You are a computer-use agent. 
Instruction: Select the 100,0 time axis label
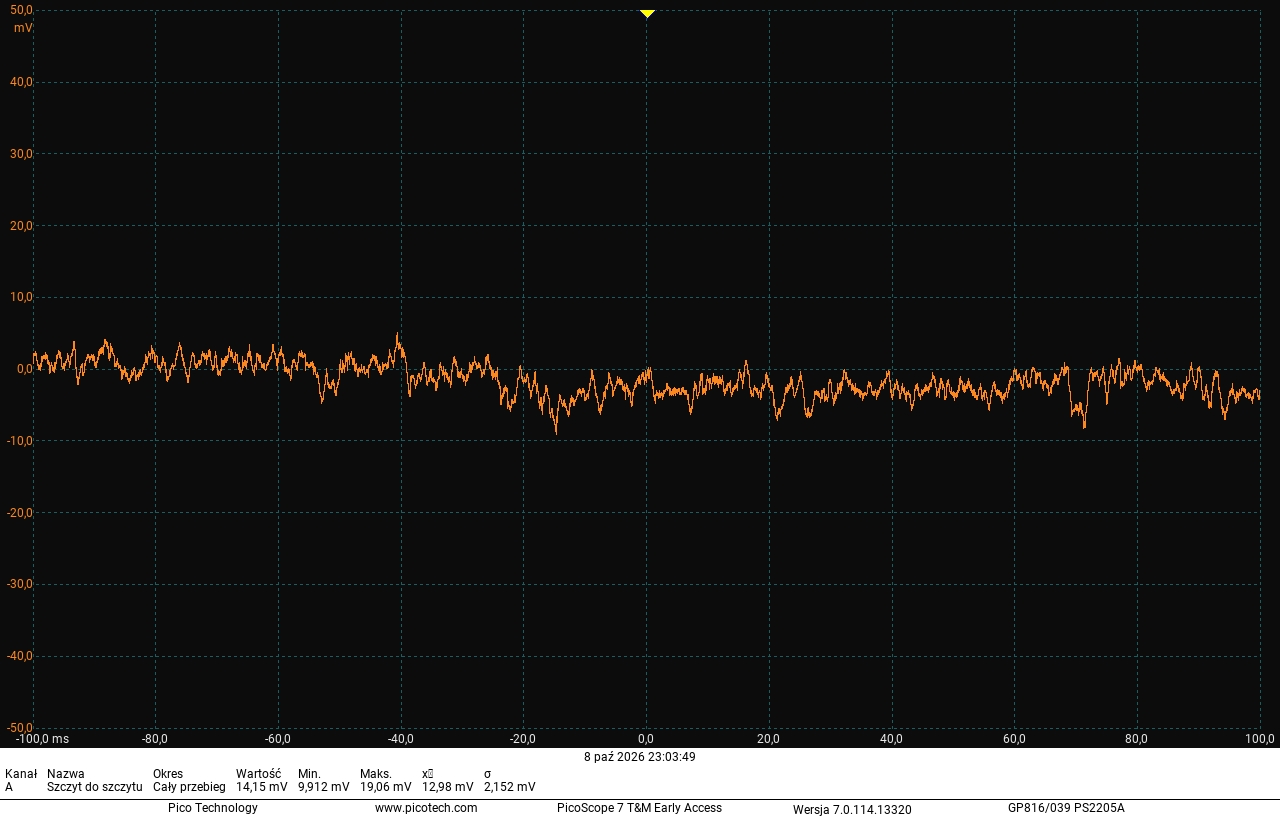[x=1259, y=740]
